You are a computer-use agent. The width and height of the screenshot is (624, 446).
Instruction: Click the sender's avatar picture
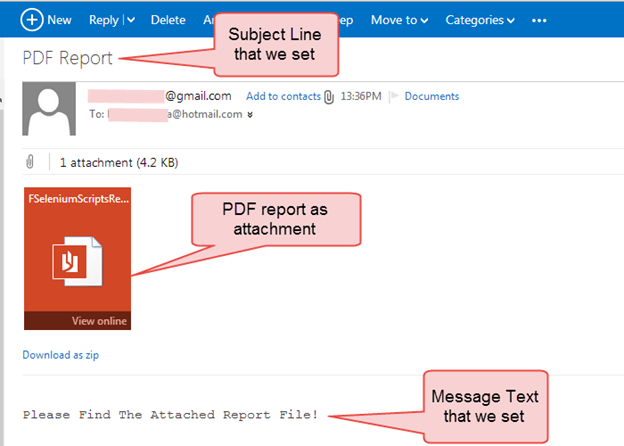pyautogui.click(x=49, y=110)
